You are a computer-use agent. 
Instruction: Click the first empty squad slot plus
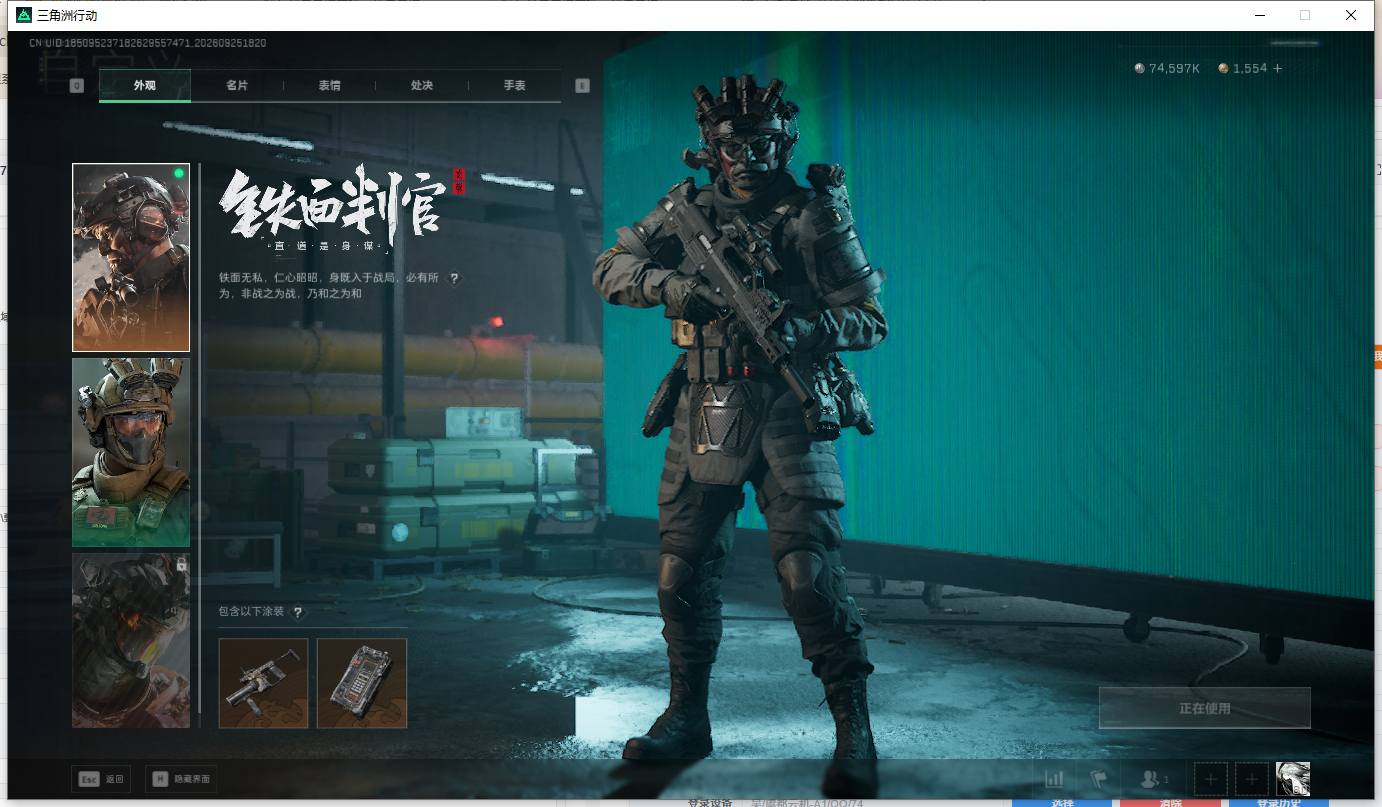1211,779
